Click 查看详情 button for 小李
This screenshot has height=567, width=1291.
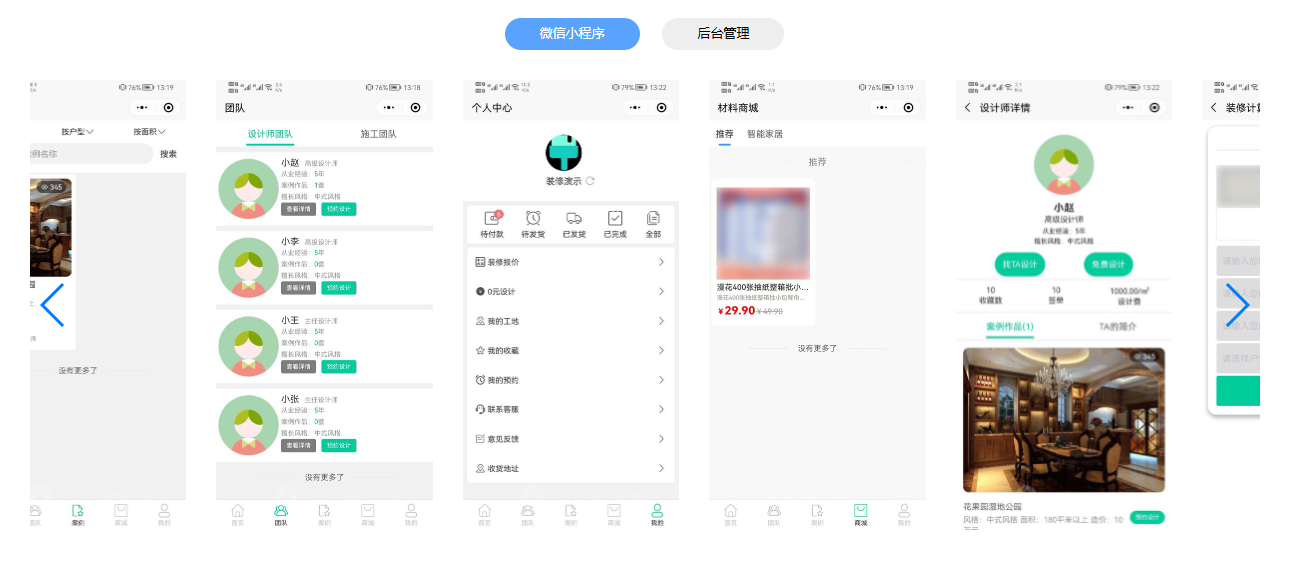(x=298, y=288)
